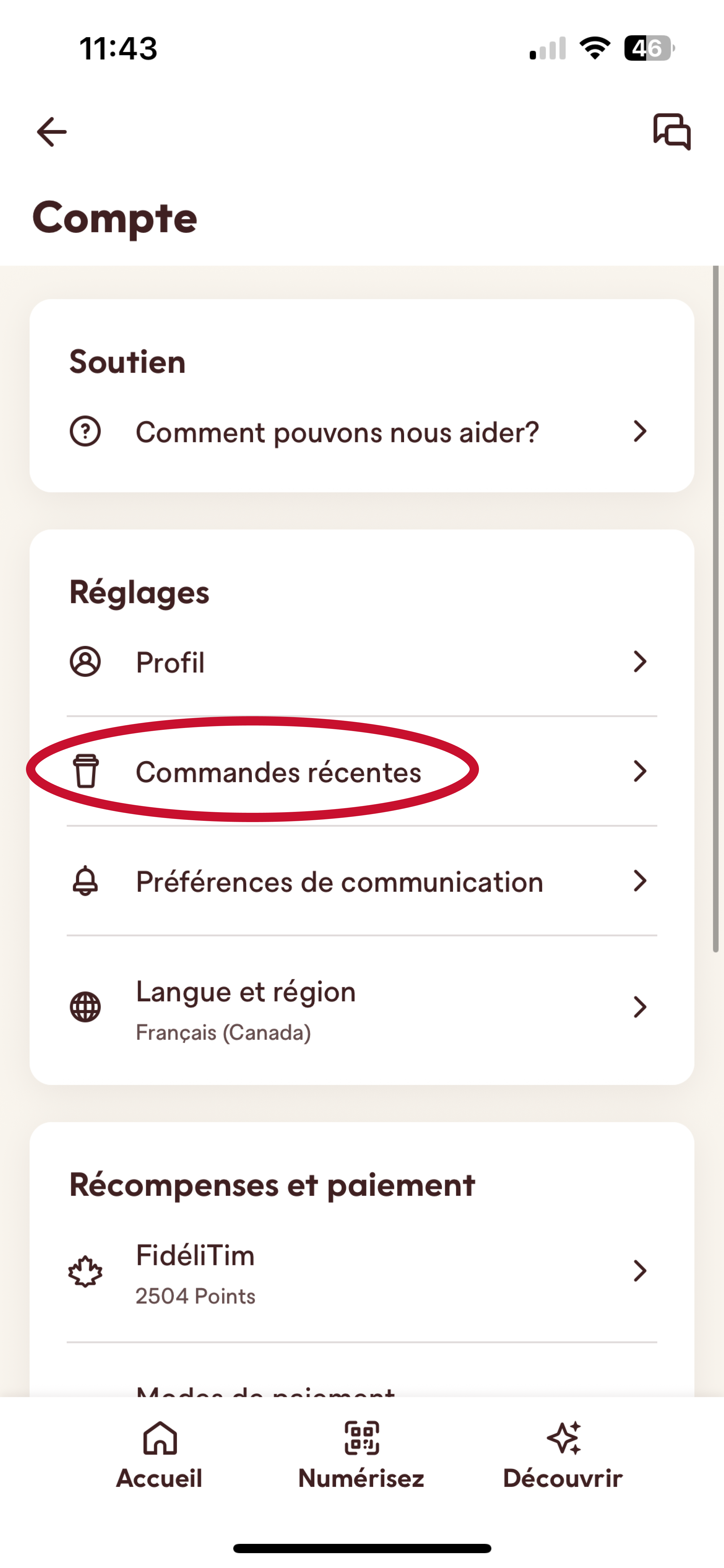The height and width of the screenshot is (1568, 724).
Task: Tap the coffee cup orders icon
Action: pos(86,771)
